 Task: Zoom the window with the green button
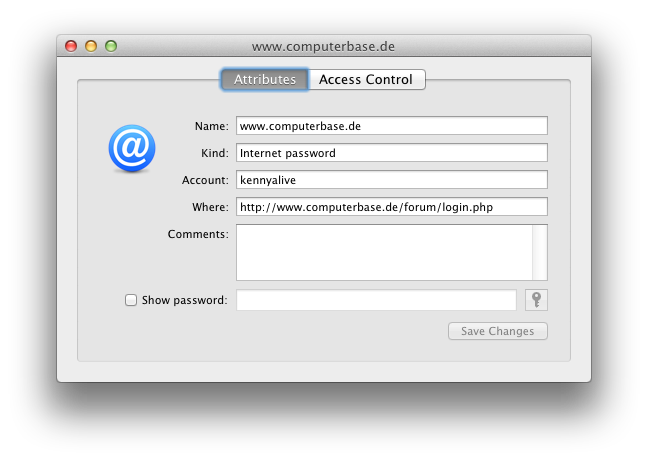pyautogui.click(x=111, y=46)
